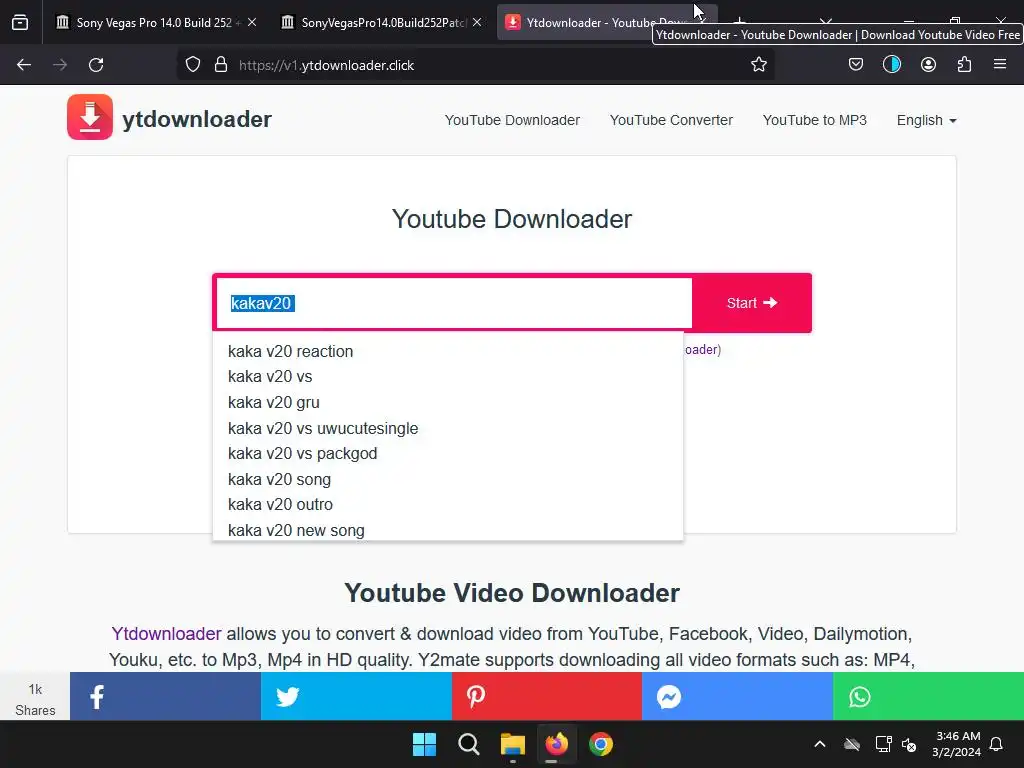Bookmark this page with the star icon

[x=758, y=65]
